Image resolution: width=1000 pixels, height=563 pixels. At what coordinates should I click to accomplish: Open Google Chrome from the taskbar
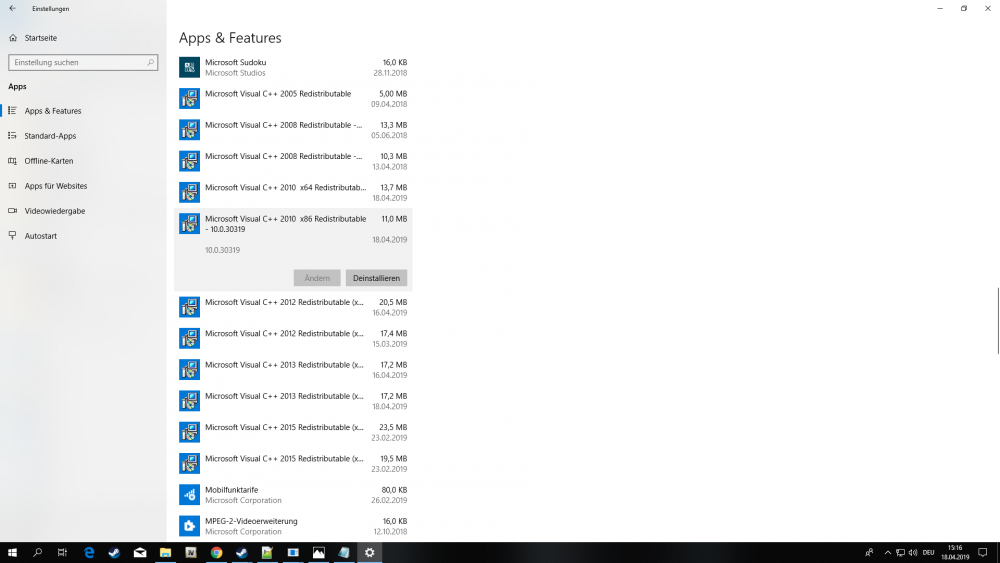(x=216, y=553)
